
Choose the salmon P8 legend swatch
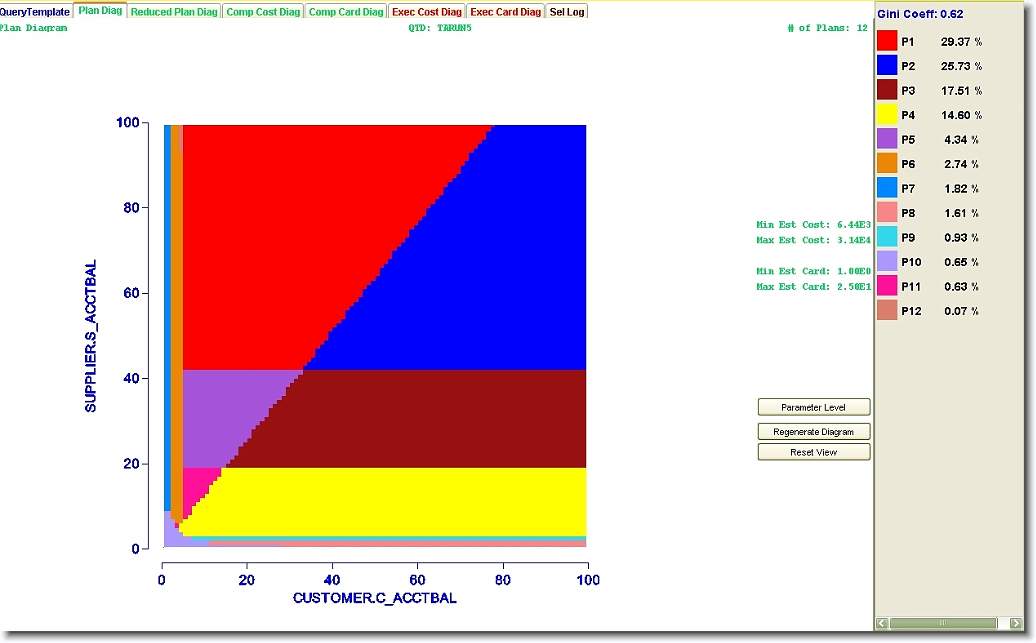[887, 212]
